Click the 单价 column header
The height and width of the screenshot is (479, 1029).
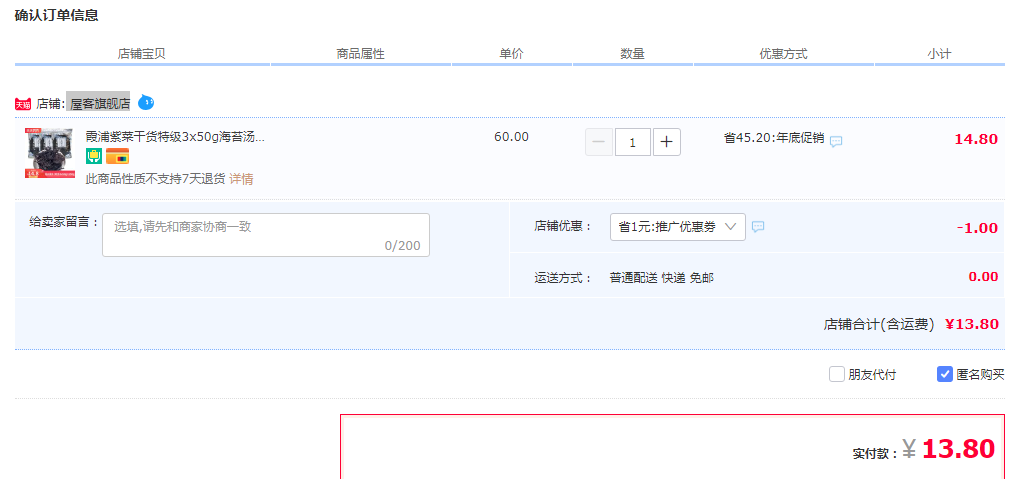coord(511,54)
